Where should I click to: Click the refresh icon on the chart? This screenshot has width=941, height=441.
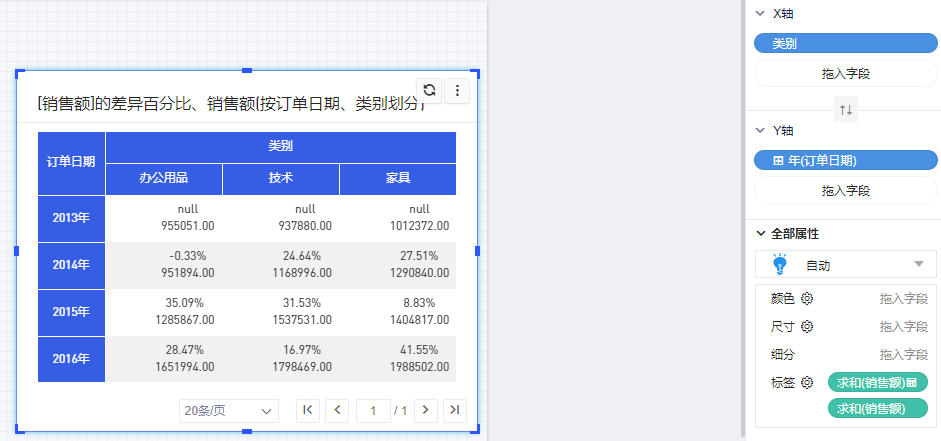(428, 90)
